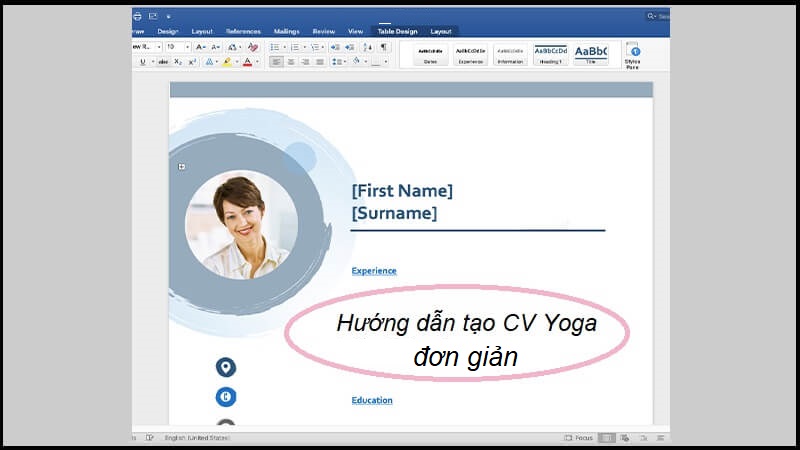Image resolution: width=800 pixels, height=450 pixels.
Task: Open the Mailings tab
Action: click(286, 31)
